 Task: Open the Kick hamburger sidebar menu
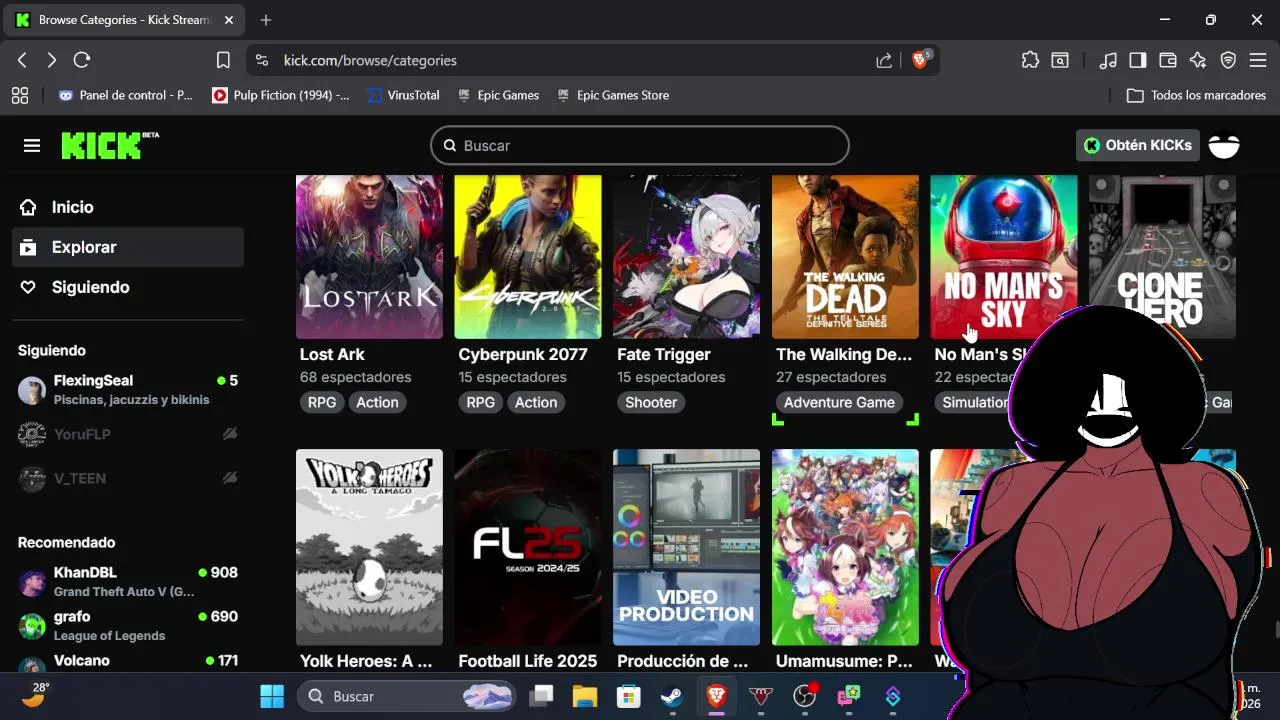[x=32, y=146]
